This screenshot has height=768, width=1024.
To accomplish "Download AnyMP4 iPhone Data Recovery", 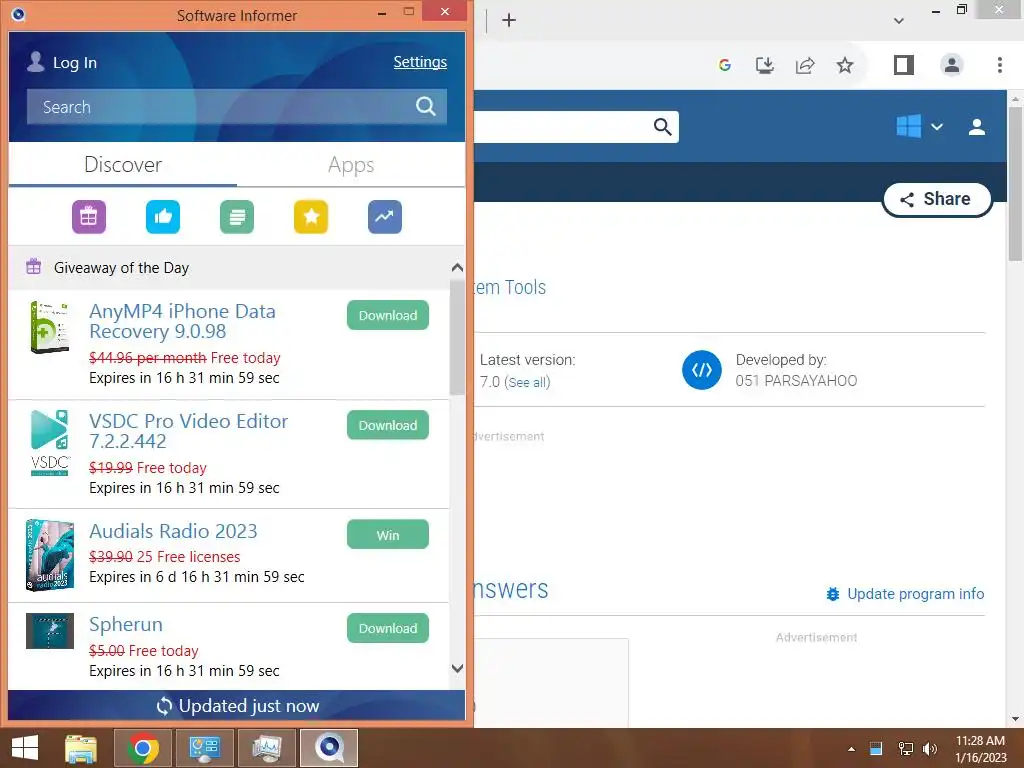I will 388,315.
